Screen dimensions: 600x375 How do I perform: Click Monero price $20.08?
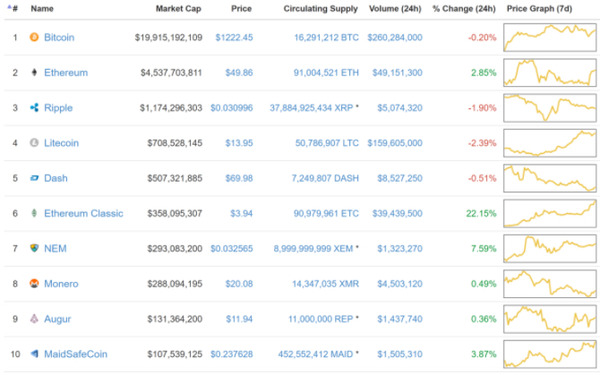(239, 284)
